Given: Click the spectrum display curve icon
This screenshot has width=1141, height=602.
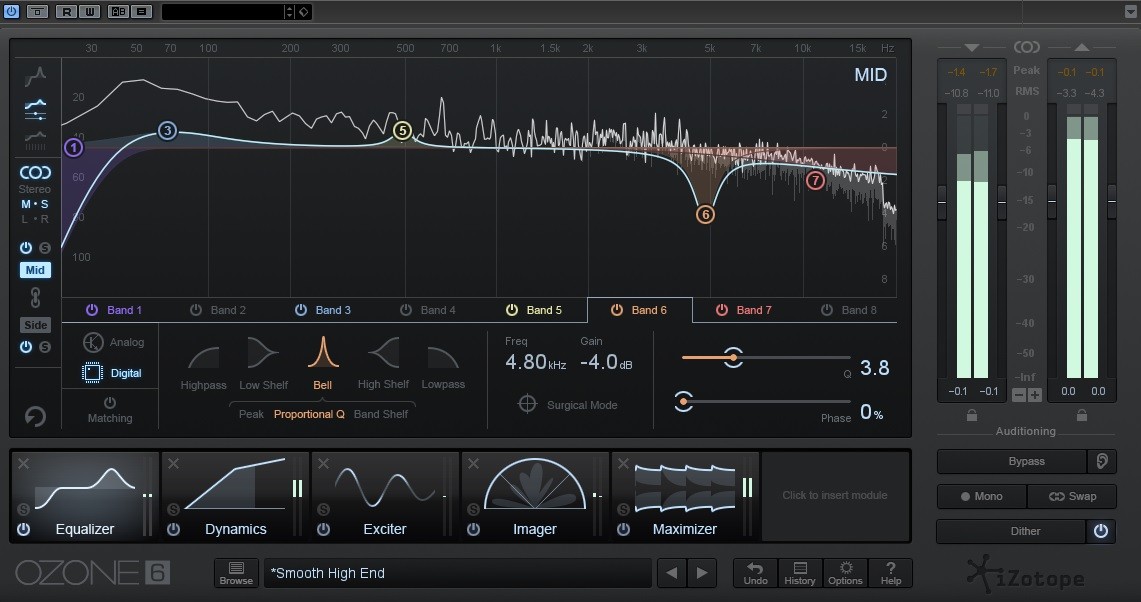Looking at the screenshot, I should click(x=35, y=76).
